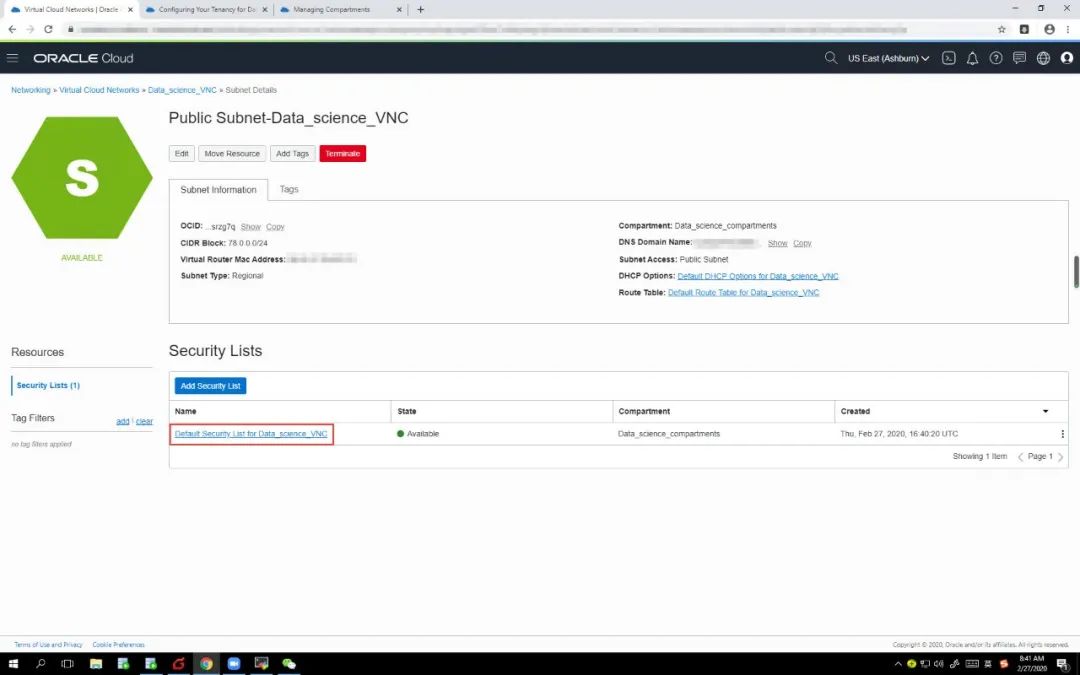The image size is (1080, 675).
Task: Click the Add Security List button
Action: coord(210,386)
